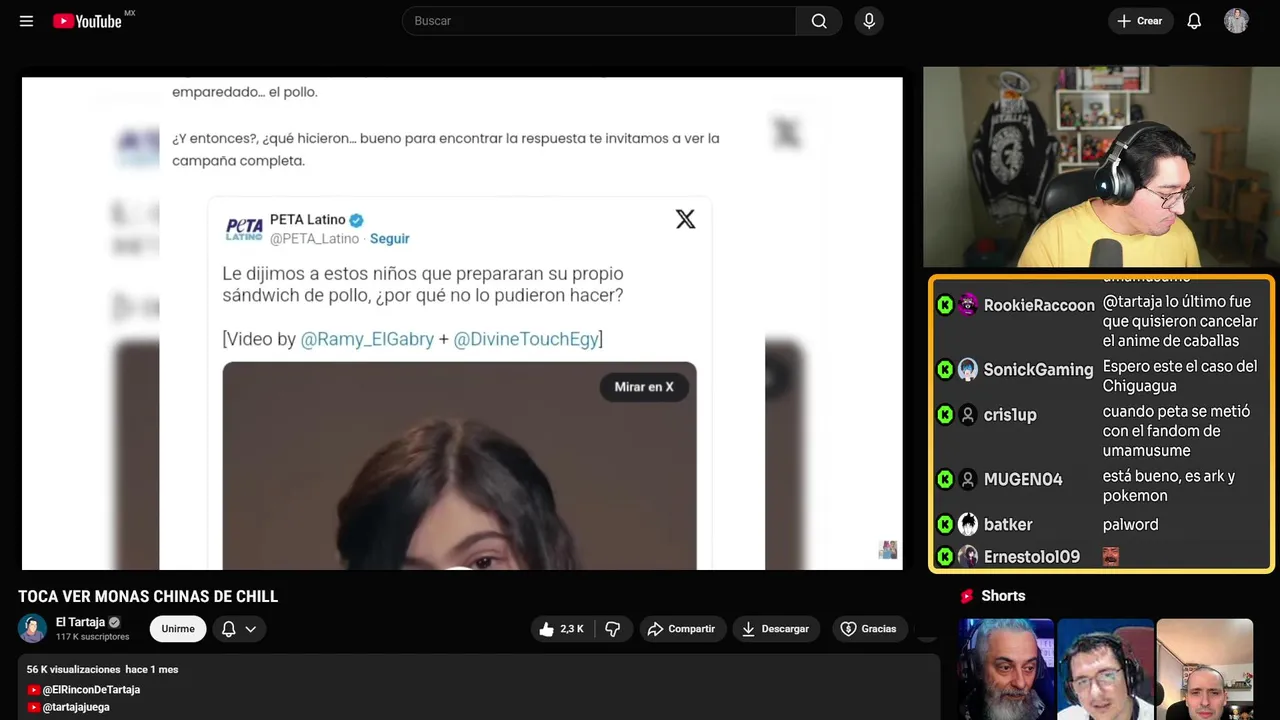Image resolution: width=1280 pixels, height=720 pixels.
Task: Click Kick badge beside MUGEN04
Action: 945,479
